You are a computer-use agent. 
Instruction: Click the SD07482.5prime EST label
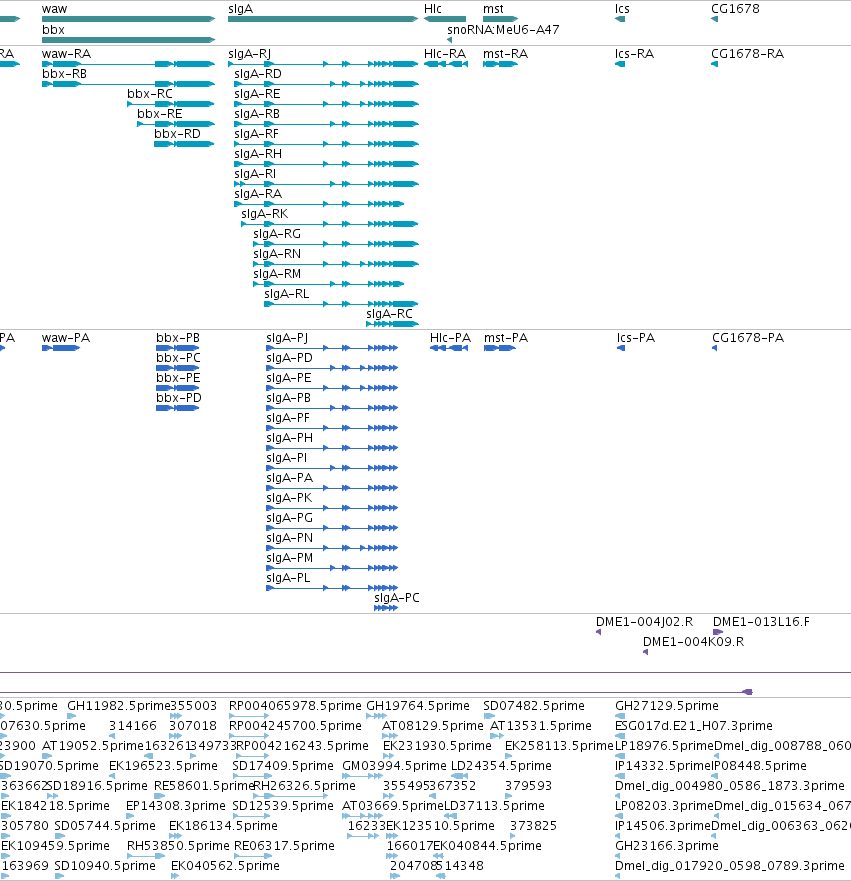[x=534, y=706]
